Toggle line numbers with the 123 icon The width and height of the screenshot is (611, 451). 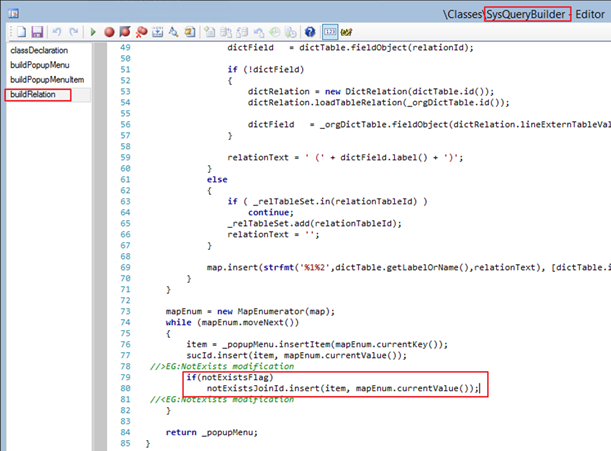[x=330, y=32]
